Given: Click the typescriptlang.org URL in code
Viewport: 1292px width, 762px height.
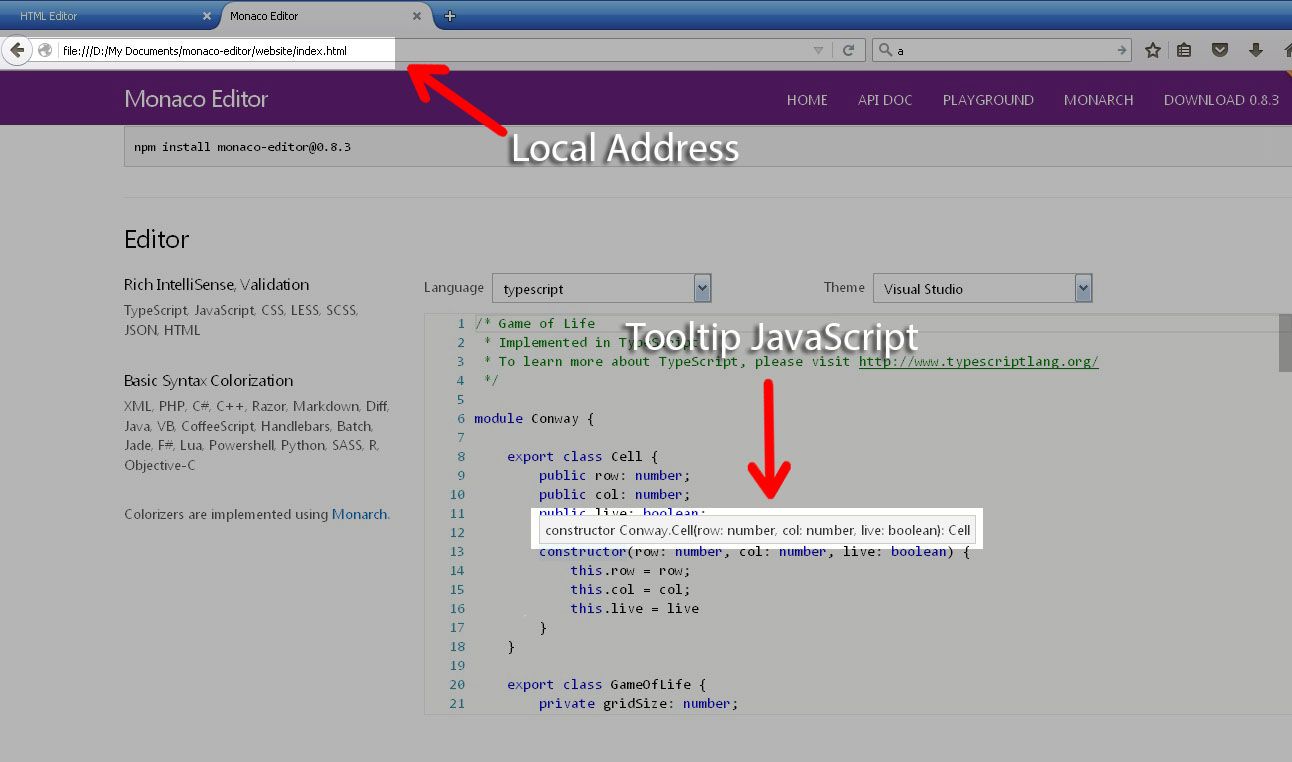Looking at the screenshot, I should point(978,361).
